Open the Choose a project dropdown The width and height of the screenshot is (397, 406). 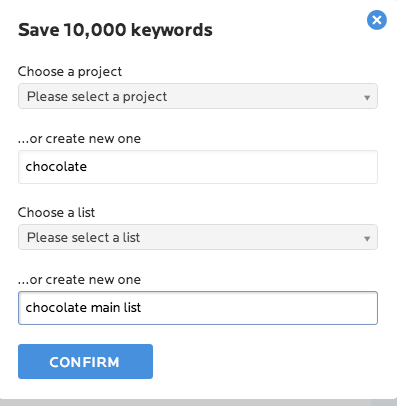click(198, 96)
